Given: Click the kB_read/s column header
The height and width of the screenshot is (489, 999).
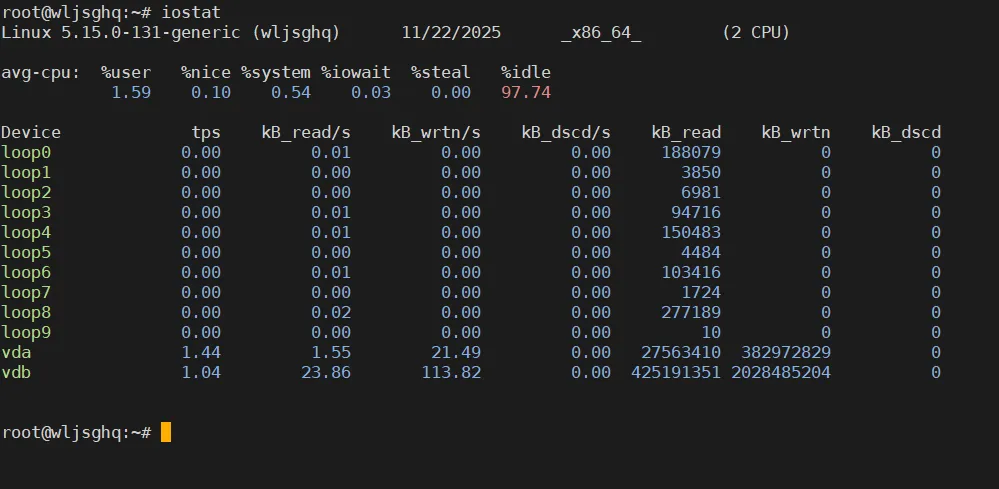Looking at the screenshot, I should (x=306, y=132).
